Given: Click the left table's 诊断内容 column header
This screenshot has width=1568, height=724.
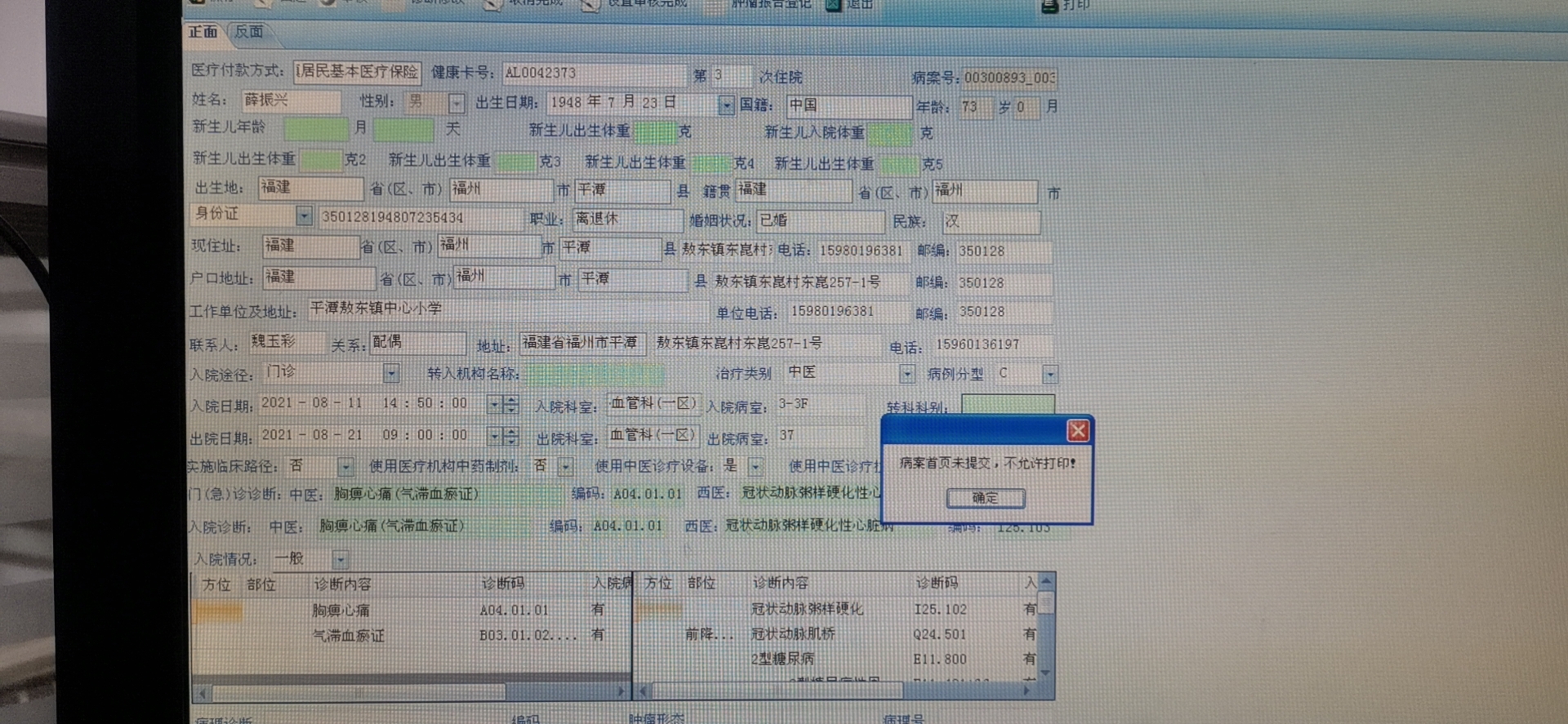Looking at the screenshot, I should (x=342, y=584).
